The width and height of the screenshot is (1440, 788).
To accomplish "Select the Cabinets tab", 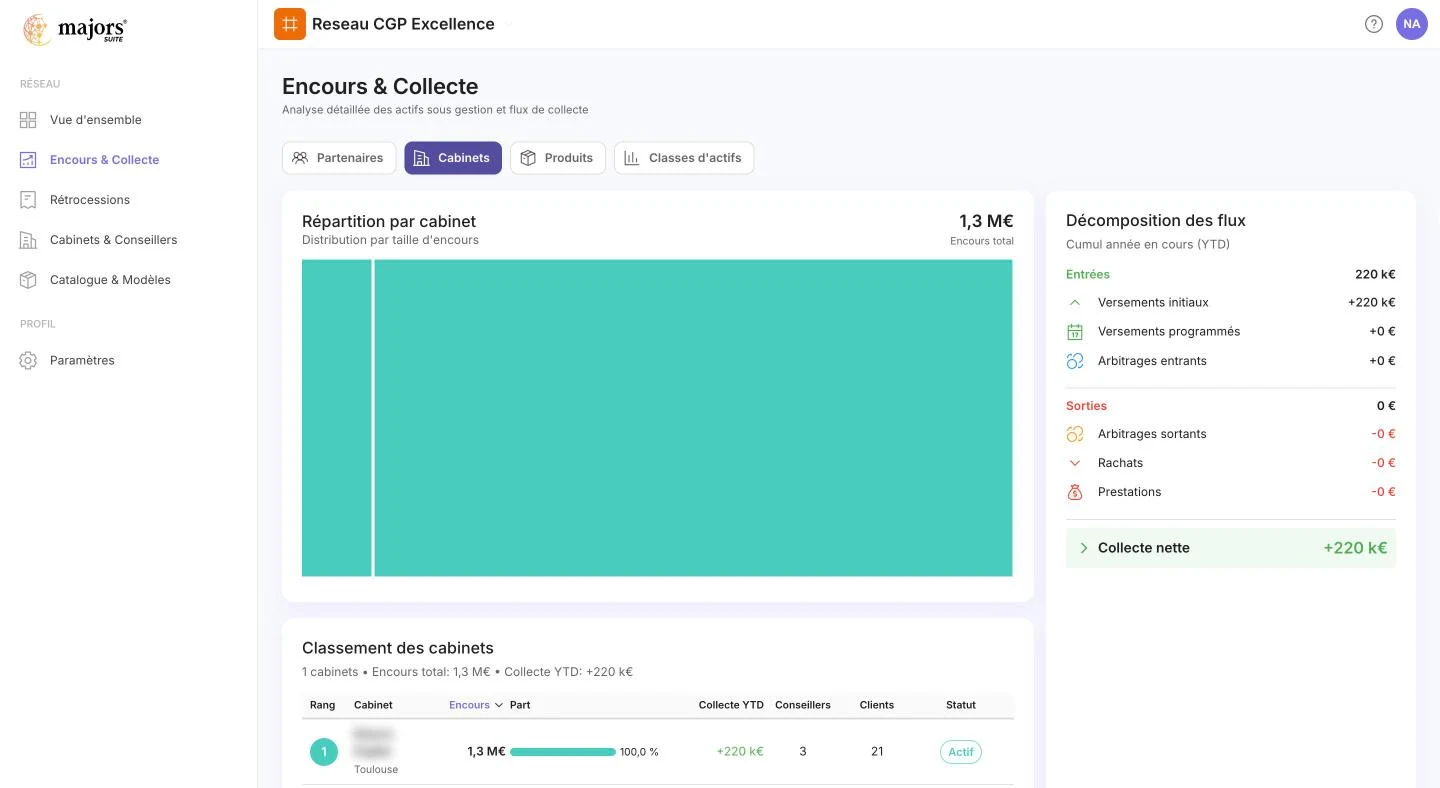I will click(453, 158).
